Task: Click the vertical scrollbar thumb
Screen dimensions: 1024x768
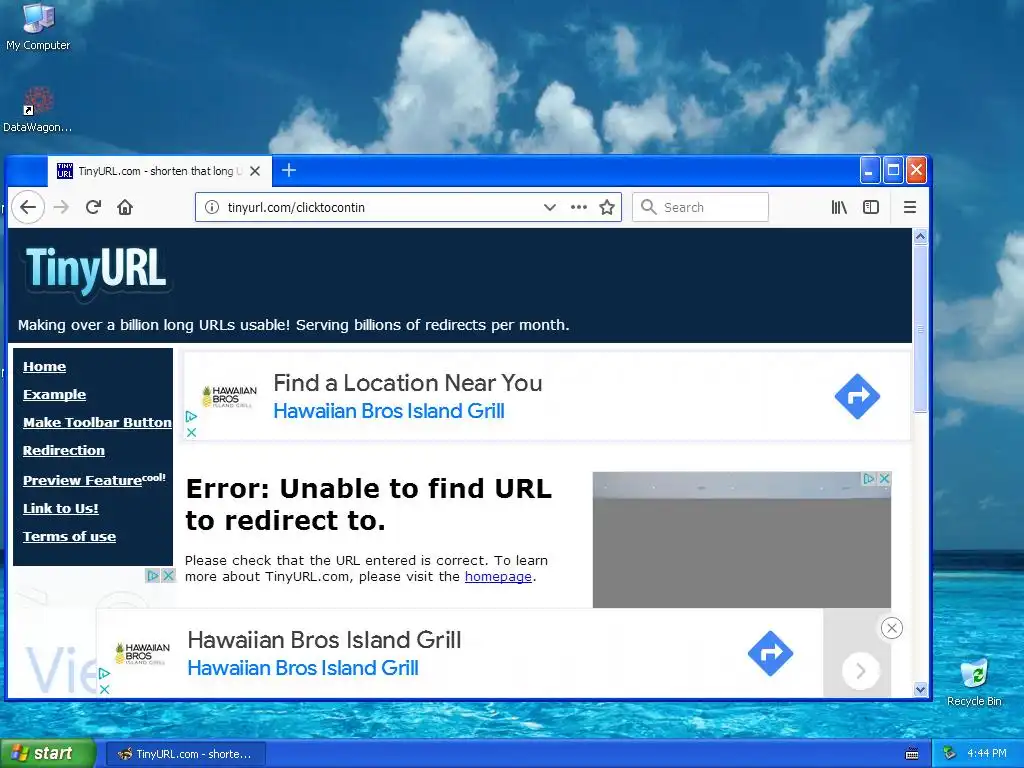Action: 920,328
